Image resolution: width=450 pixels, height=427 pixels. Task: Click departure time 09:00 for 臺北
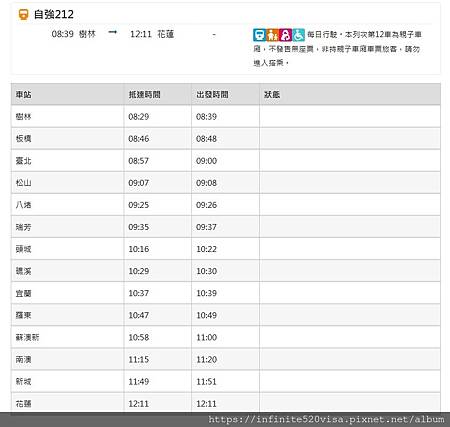[x=206, y=161]
